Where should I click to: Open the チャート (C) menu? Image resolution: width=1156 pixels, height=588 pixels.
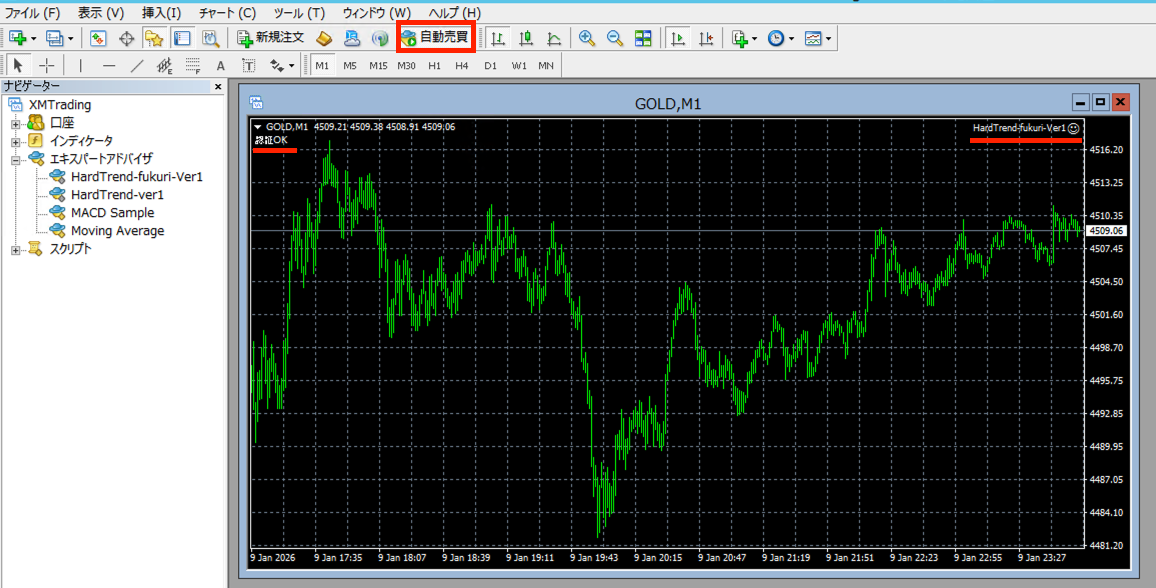coord(227,13)
